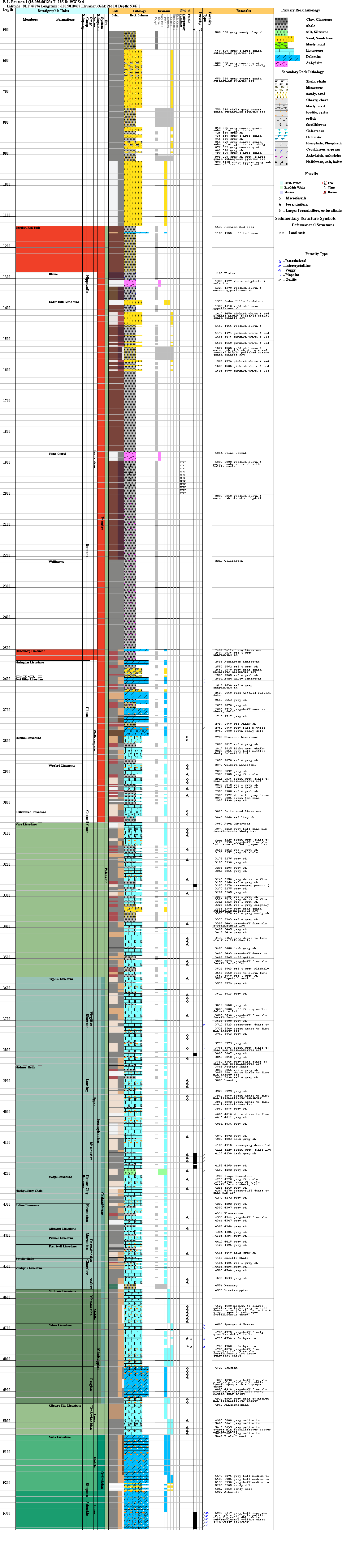Click the Intercrystalline porosity symbol
This screenshot has height=1568, width=351.
[280, 266]
